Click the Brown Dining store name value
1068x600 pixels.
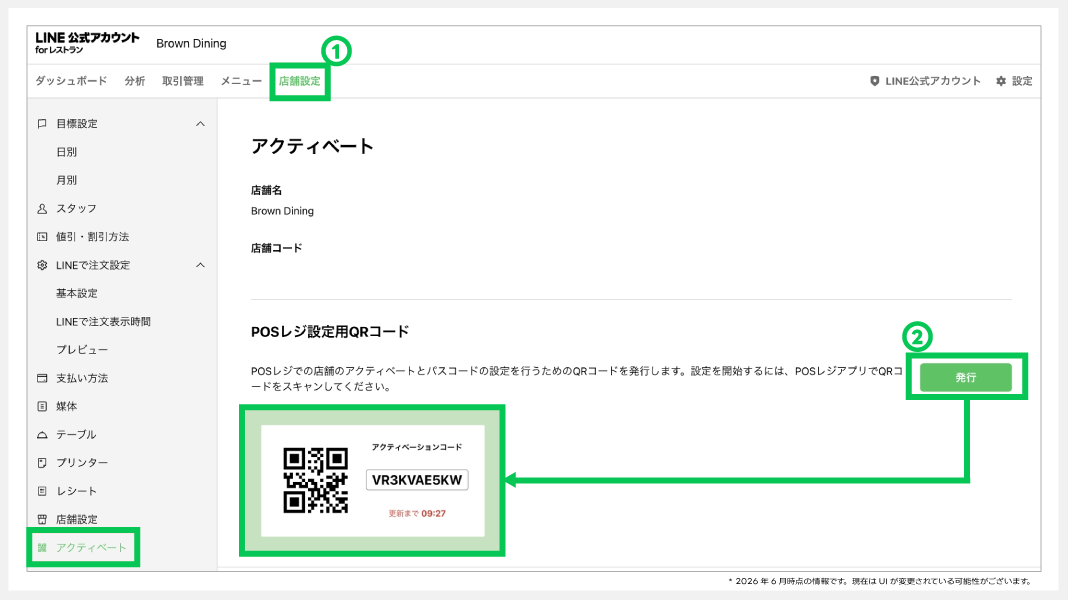[x=283, y=211]
